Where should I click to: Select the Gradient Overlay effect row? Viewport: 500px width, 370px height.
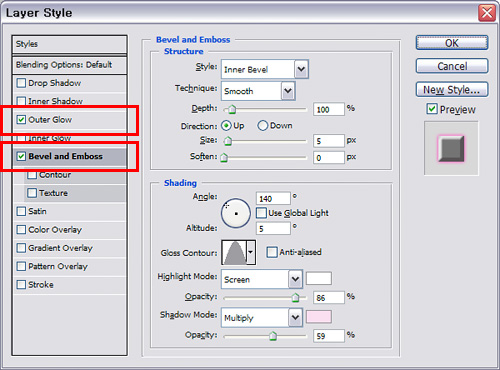click(69, 248)
